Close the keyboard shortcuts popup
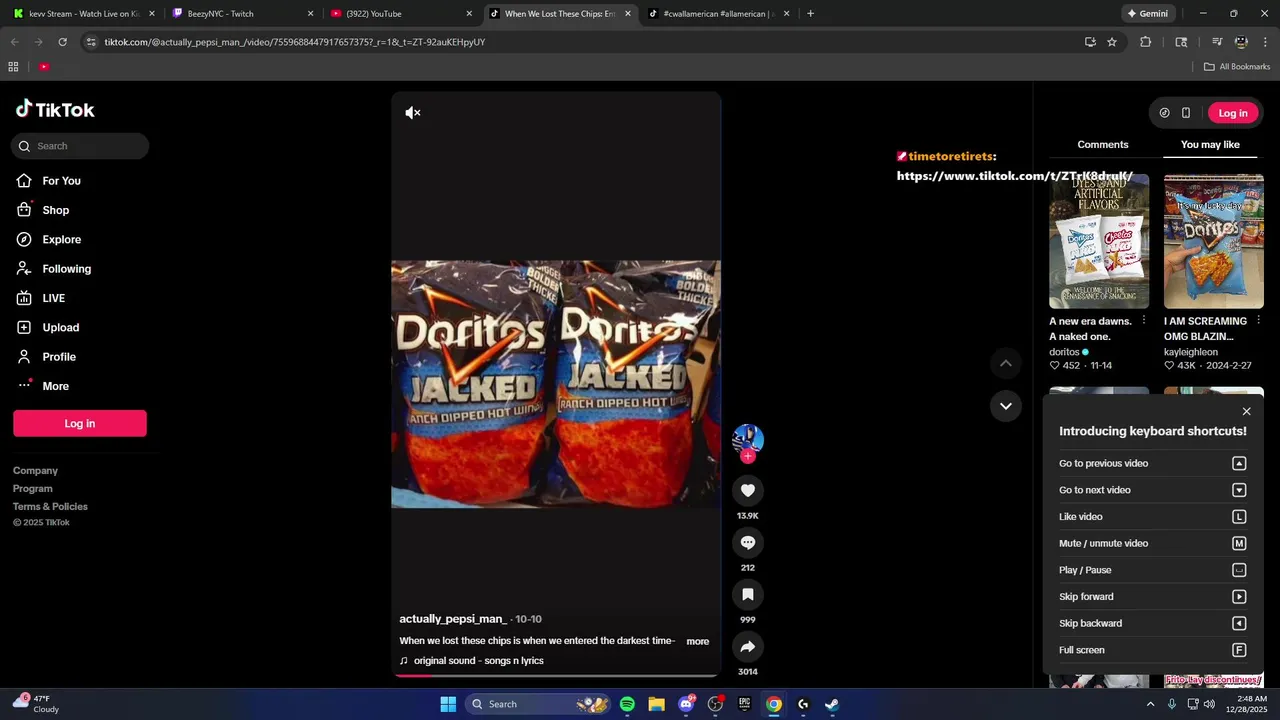 pyautogui.click(x=1246, y=411)
